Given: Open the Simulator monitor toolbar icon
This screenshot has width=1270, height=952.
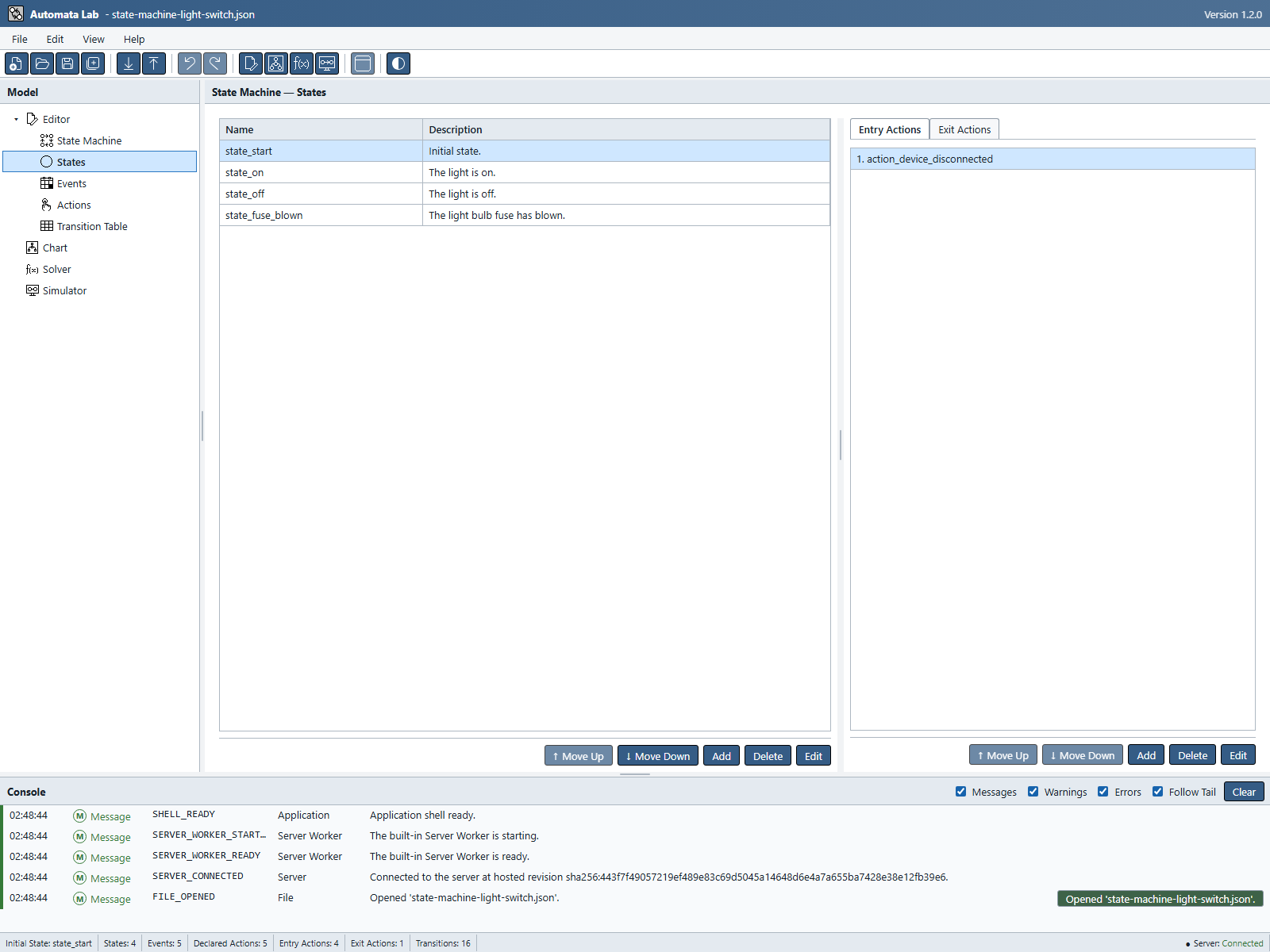Looking at the screenshot, I should pyautogui.click(x=327, y=63).
